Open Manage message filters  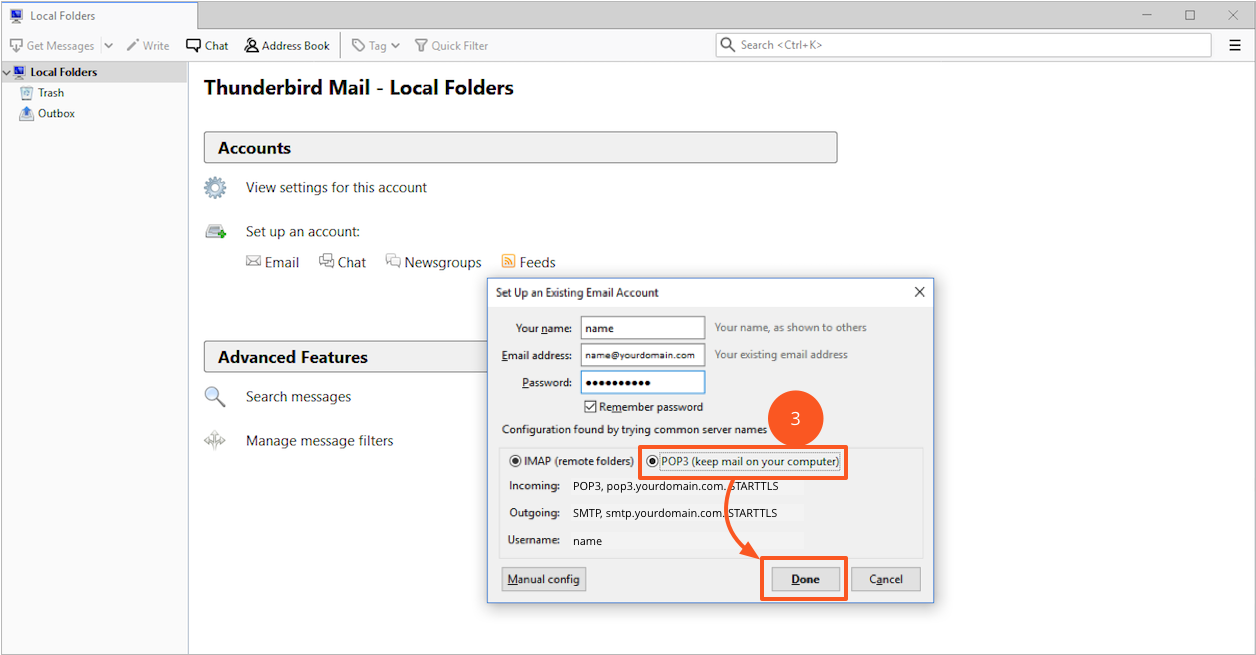pos(320,441)
